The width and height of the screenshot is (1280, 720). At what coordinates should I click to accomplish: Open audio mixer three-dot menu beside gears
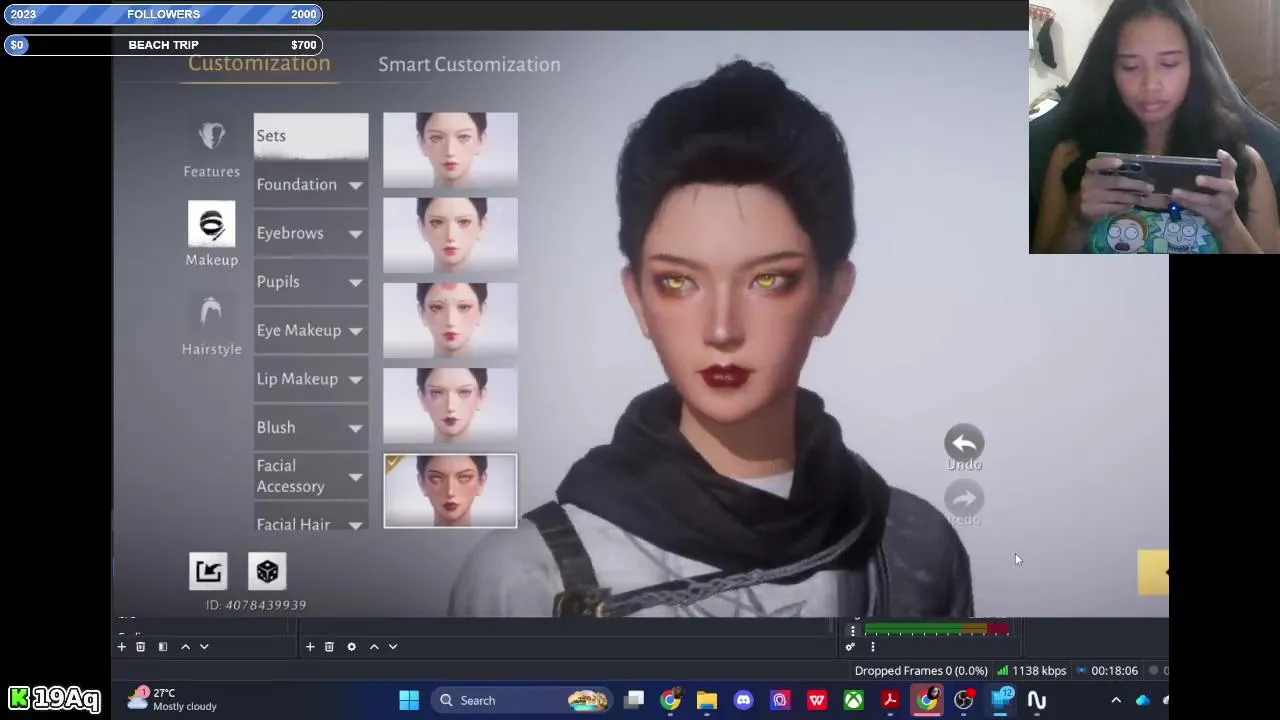coord(872,647)
